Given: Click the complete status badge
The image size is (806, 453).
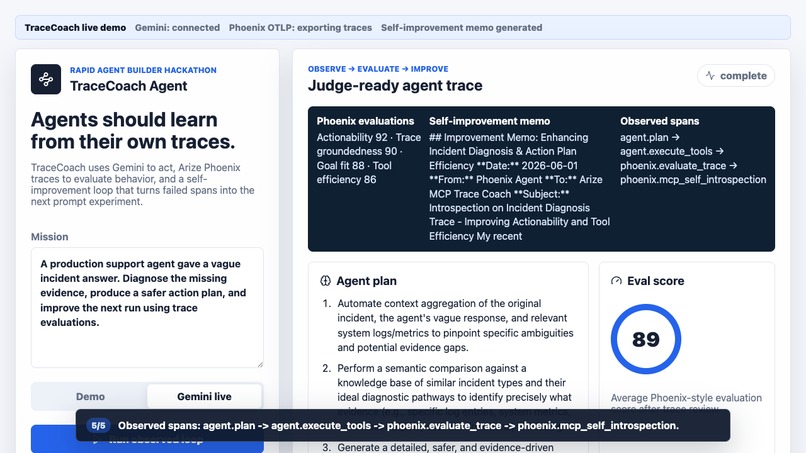Looking at the screenshot, I should (736, 76).
